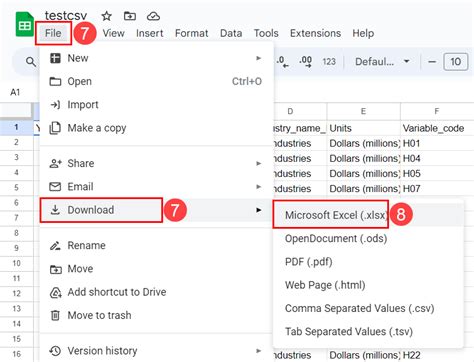Open the 123 number format menu

329,62
